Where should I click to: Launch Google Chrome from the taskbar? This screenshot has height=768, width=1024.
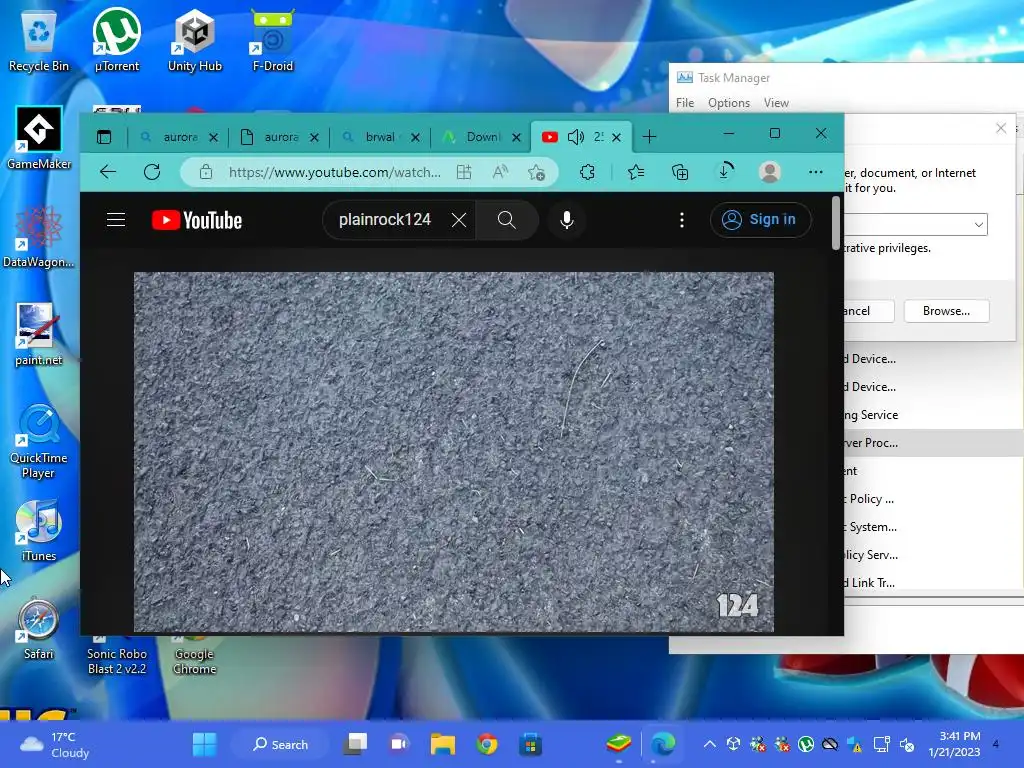[x=487, y=744]
